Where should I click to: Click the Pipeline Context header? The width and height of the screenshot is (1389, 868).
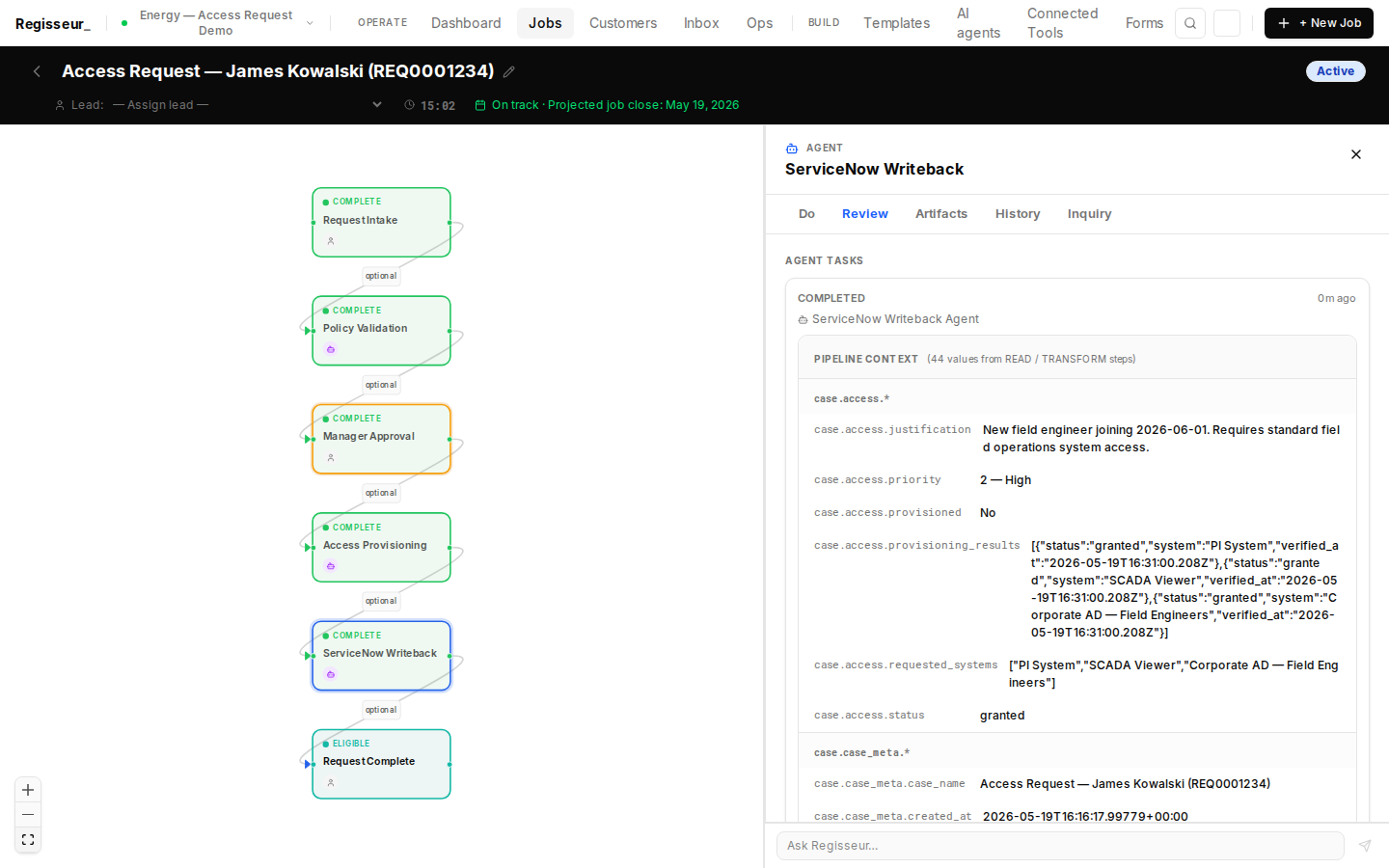coord(1076,359)
